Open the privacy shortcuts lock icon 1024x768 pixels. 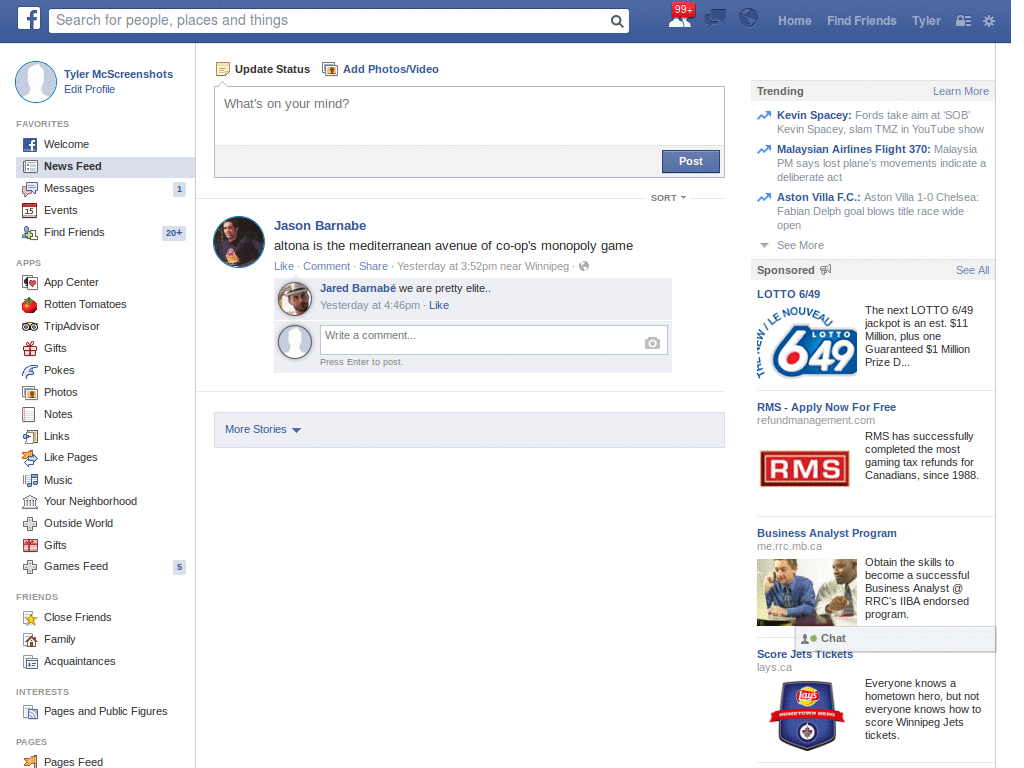point(962,20)
